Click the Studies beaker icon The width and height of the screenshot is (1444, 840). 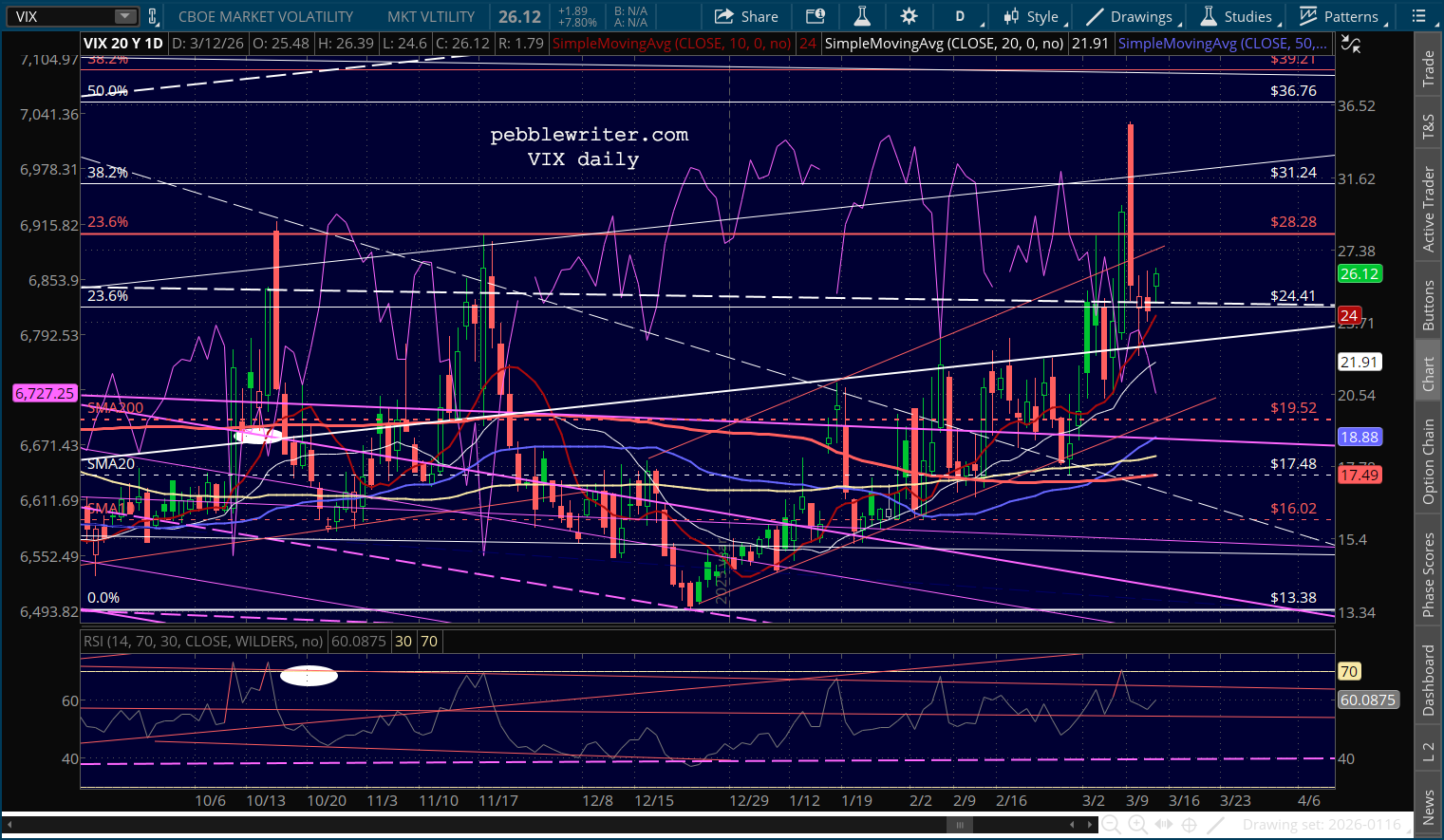click(1209, 16)
